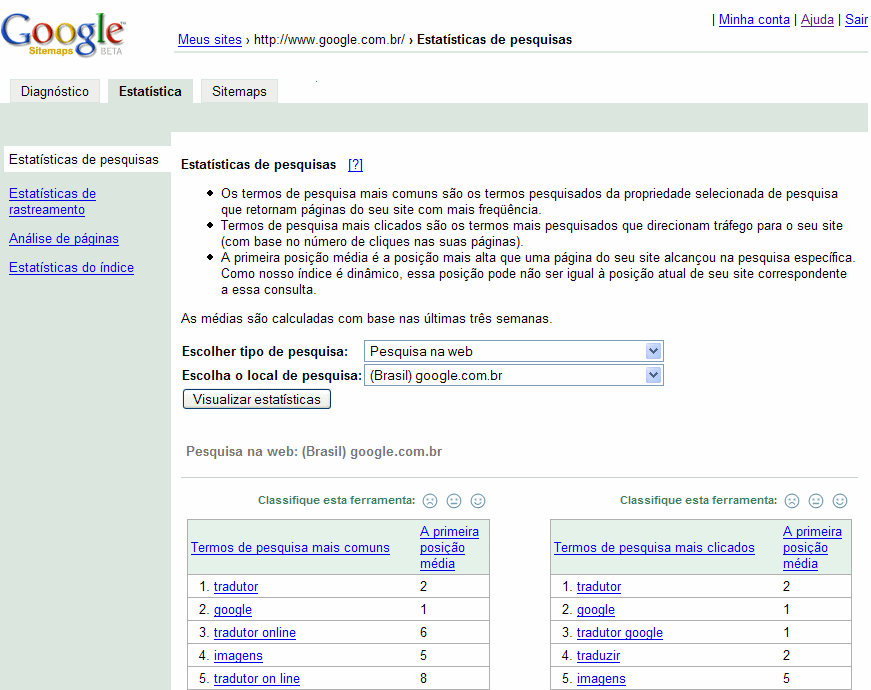The height and width of the screenshot is (690, 871).
Task: Open 'google' in the clicked terms table
Action: point(595,609)
